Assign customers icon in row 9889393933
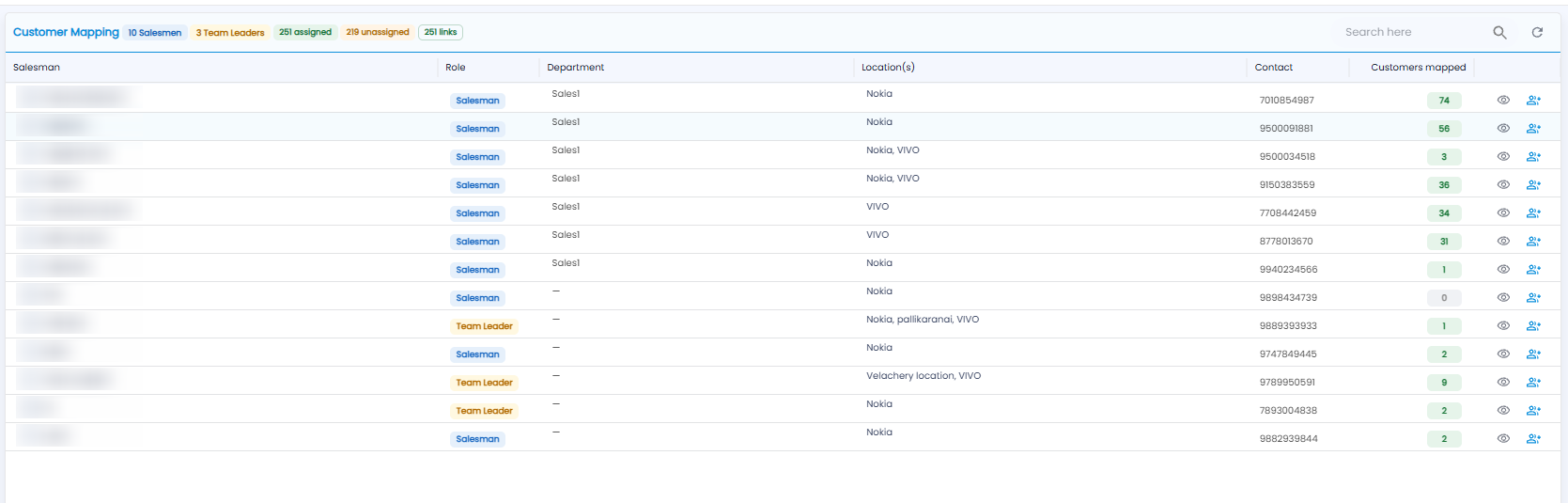Viewport: 1568px width, 503px height. click(1533, 325)
